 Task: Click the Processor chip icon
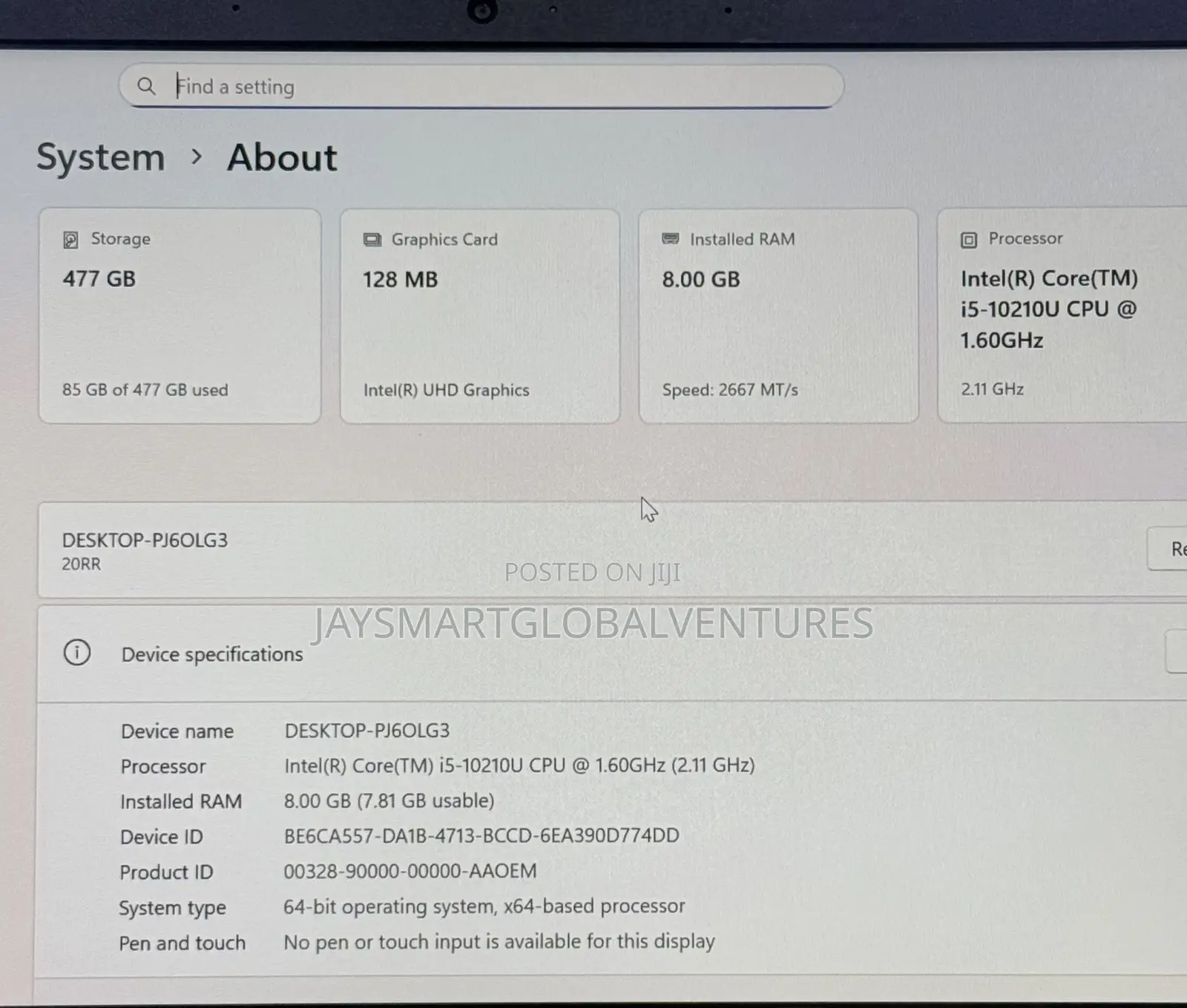tap(969, 240)
